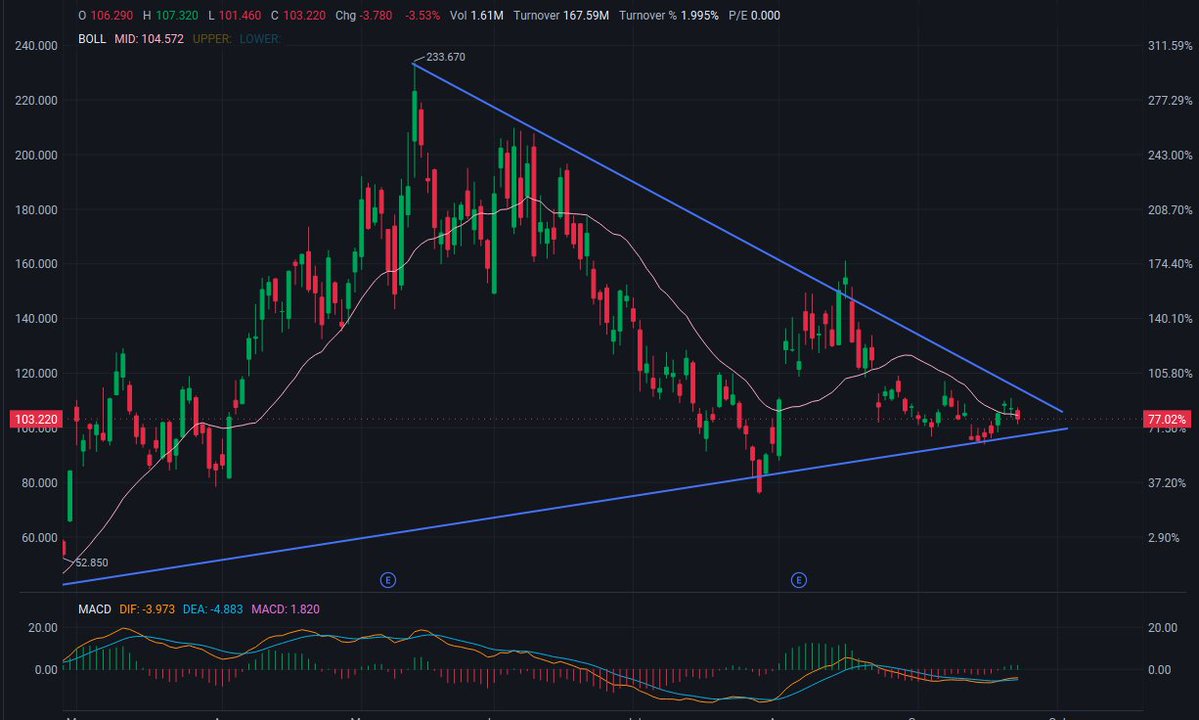Click the close price 'C 103.220'

(298, 15)
